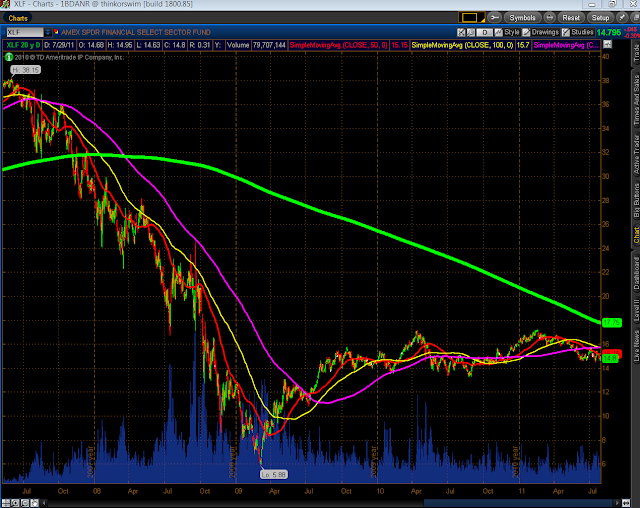Open the Dashboard sidebar tab
Viewport: 640px width, 508px height.
click(636, 273)
